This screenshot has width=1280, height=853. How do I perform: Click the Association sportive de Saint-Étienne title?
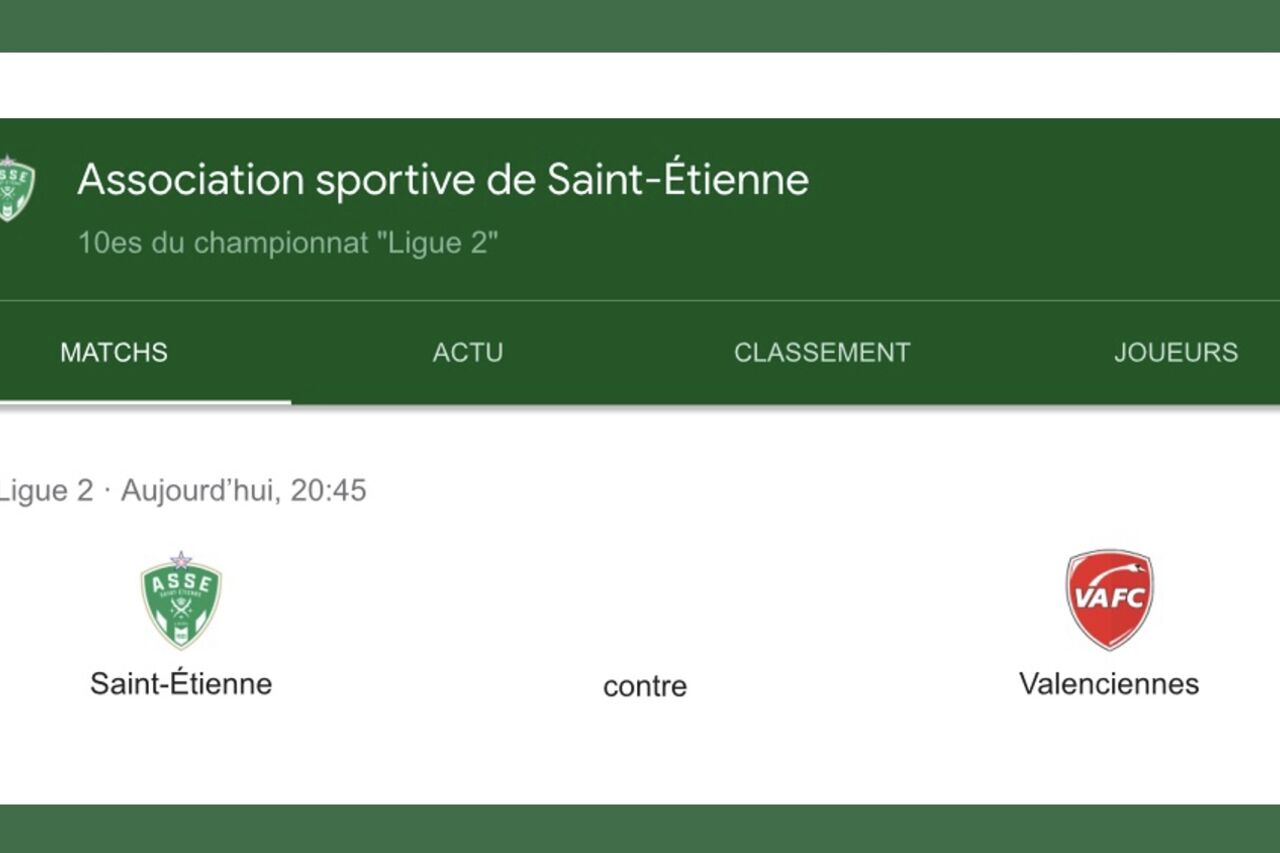click(445, 180)
